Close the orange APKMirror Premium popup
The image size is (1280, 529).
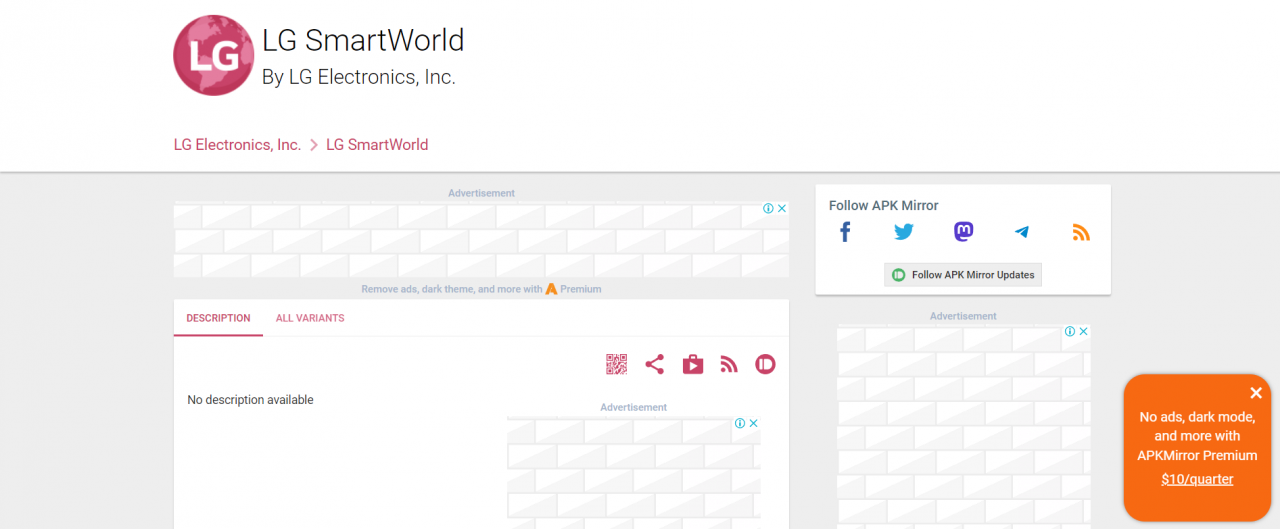1256,393
